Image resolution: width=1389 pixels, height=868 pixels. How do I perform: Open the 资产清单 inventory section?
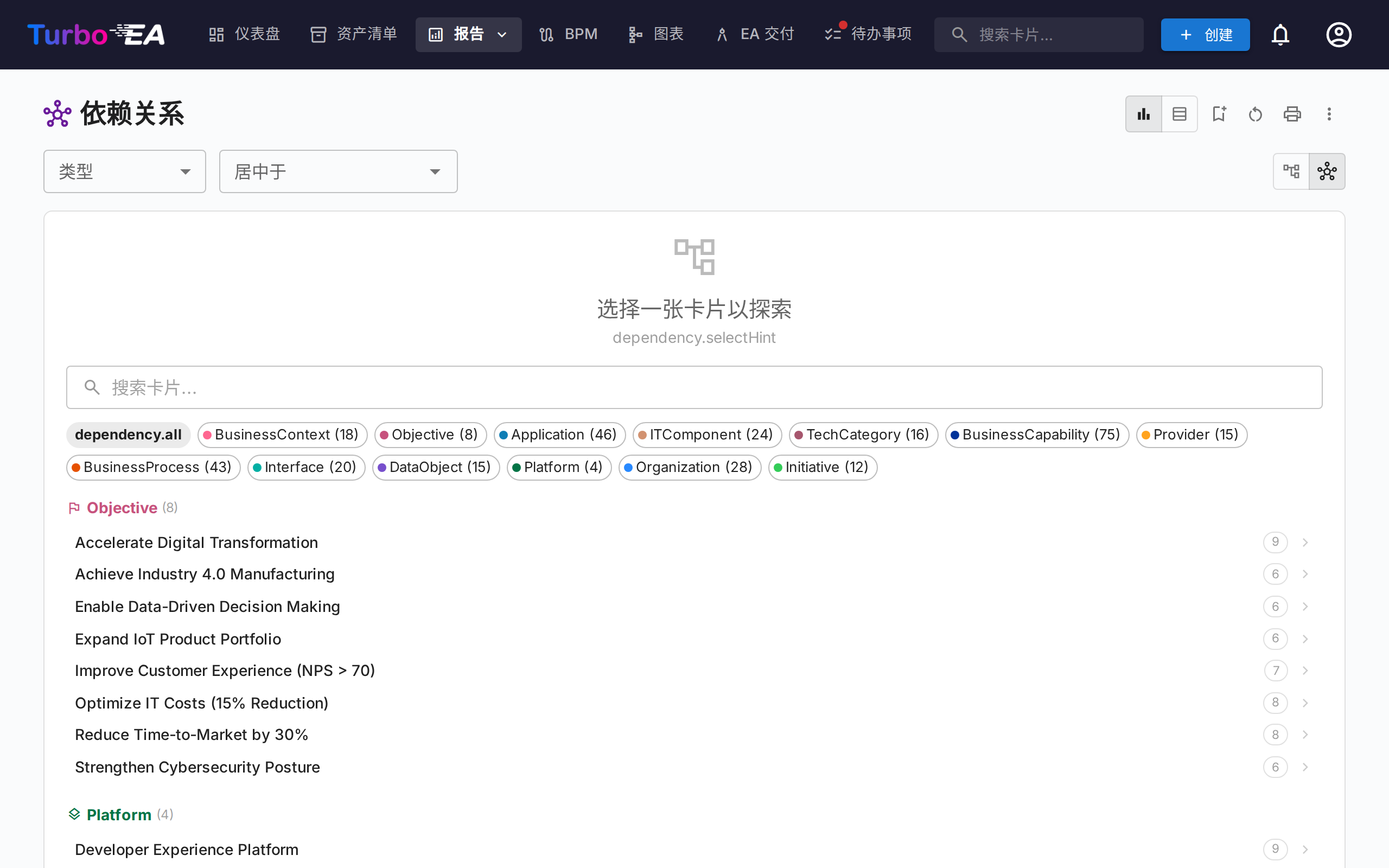353,34
